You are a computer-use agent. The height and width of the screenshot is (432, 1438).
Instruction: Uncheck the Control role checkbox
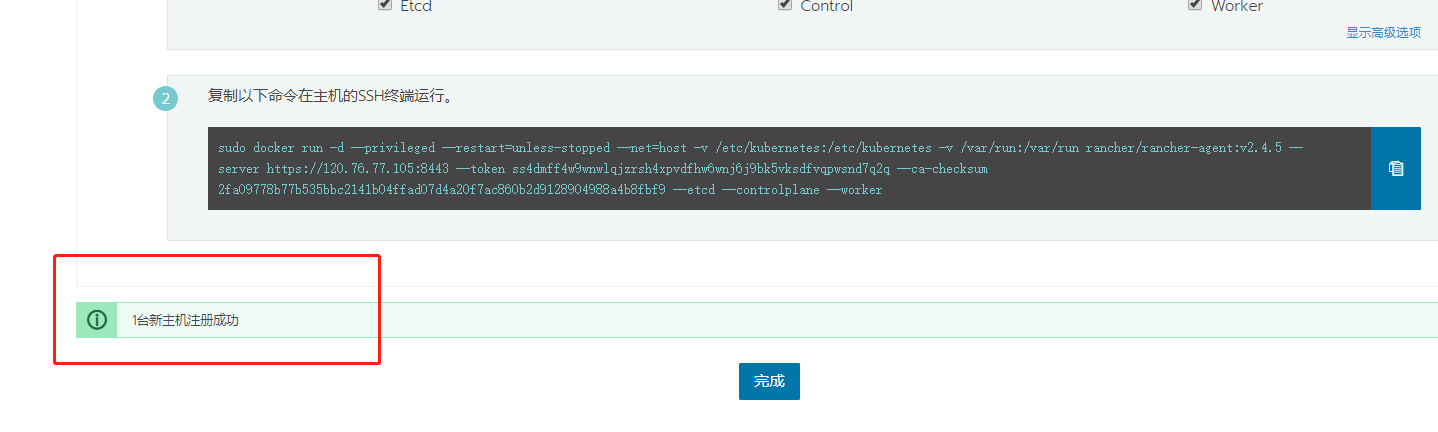pos(785,5)
